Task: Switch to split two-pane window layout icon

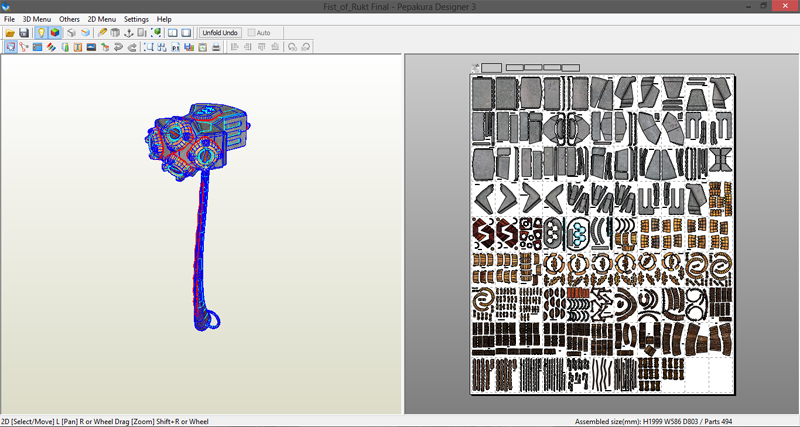Action: click(173, 33)
